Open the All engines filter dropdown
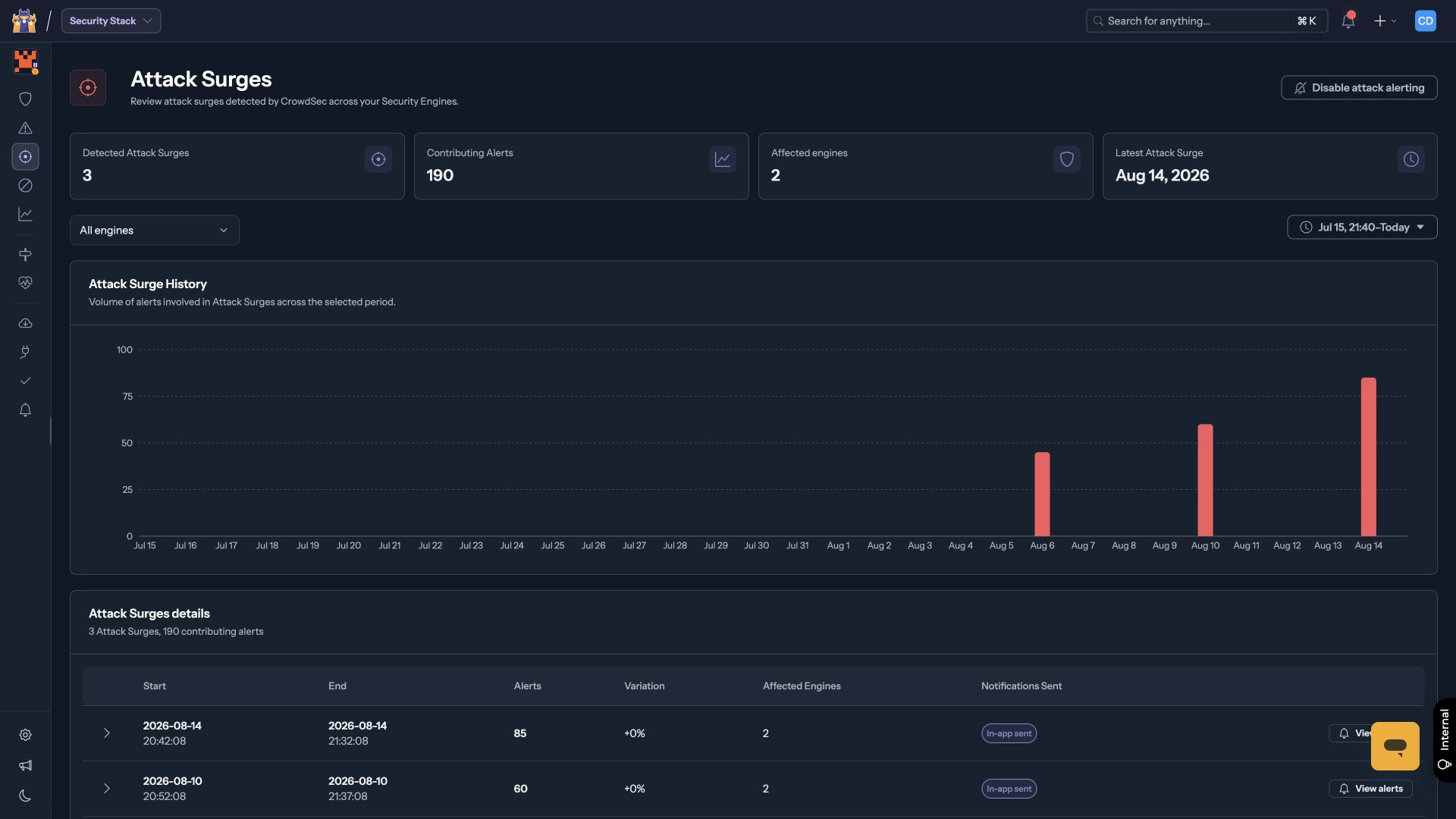The image size is (1456, 819). coord(155,230)
